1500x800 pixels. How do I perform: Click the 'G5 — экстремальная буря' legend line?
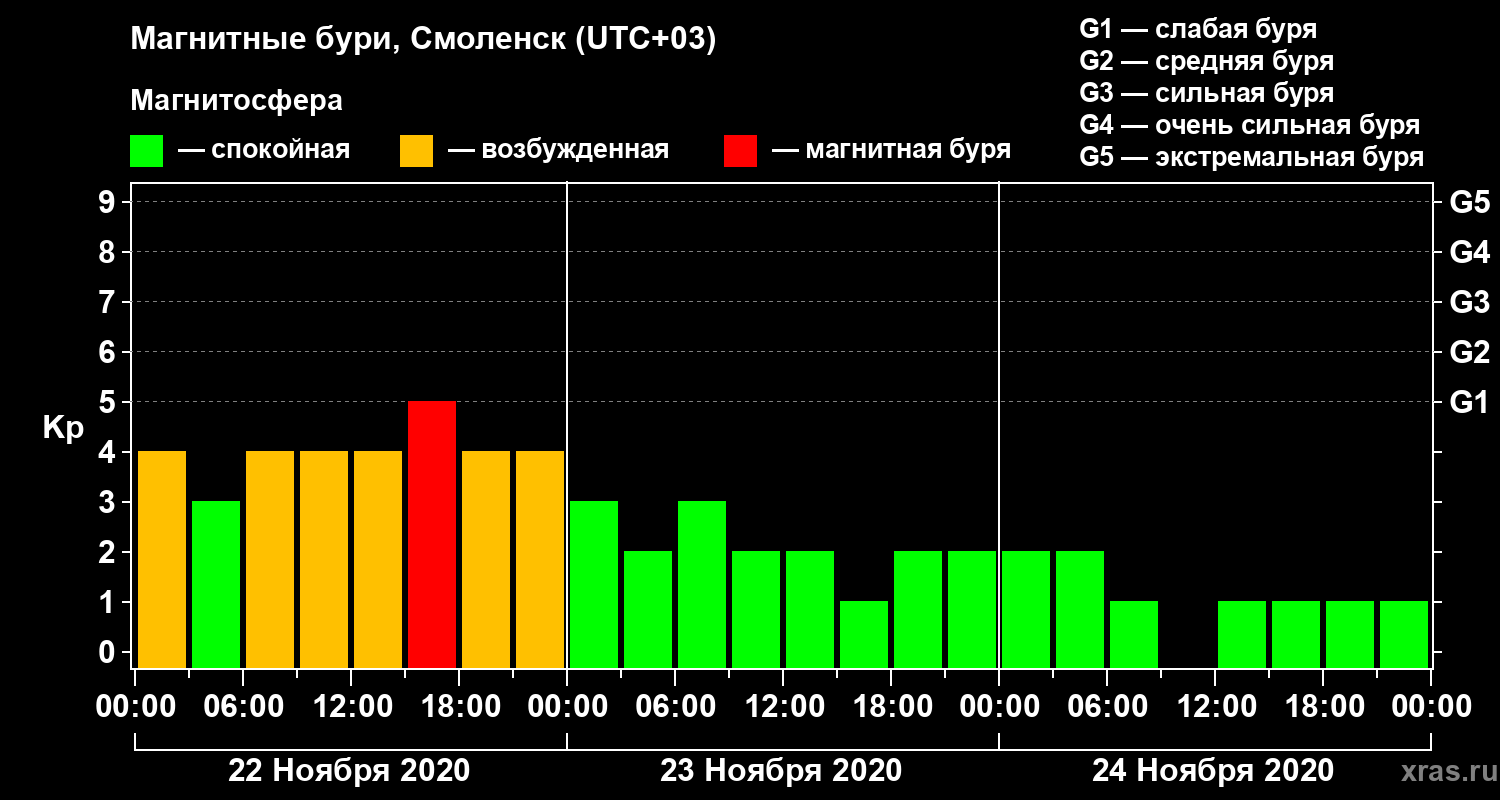1252,158
